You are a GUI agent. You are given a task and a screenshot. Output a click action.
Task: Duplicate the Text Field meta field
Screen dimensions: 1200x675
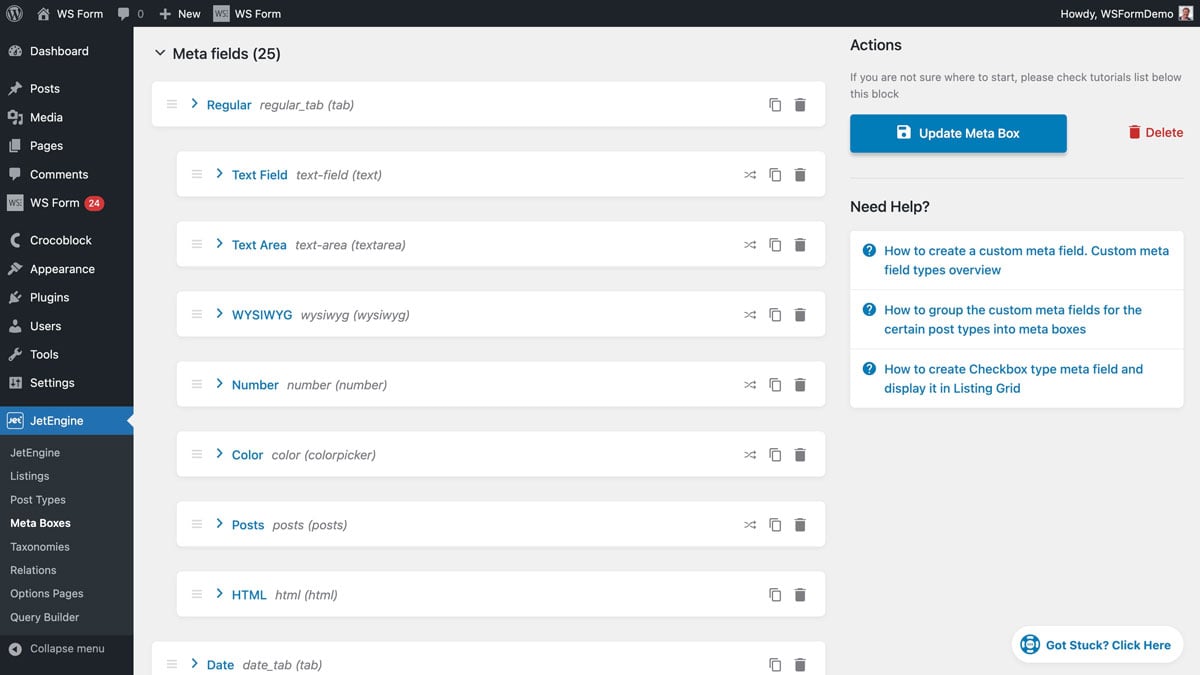pos(775,174)
